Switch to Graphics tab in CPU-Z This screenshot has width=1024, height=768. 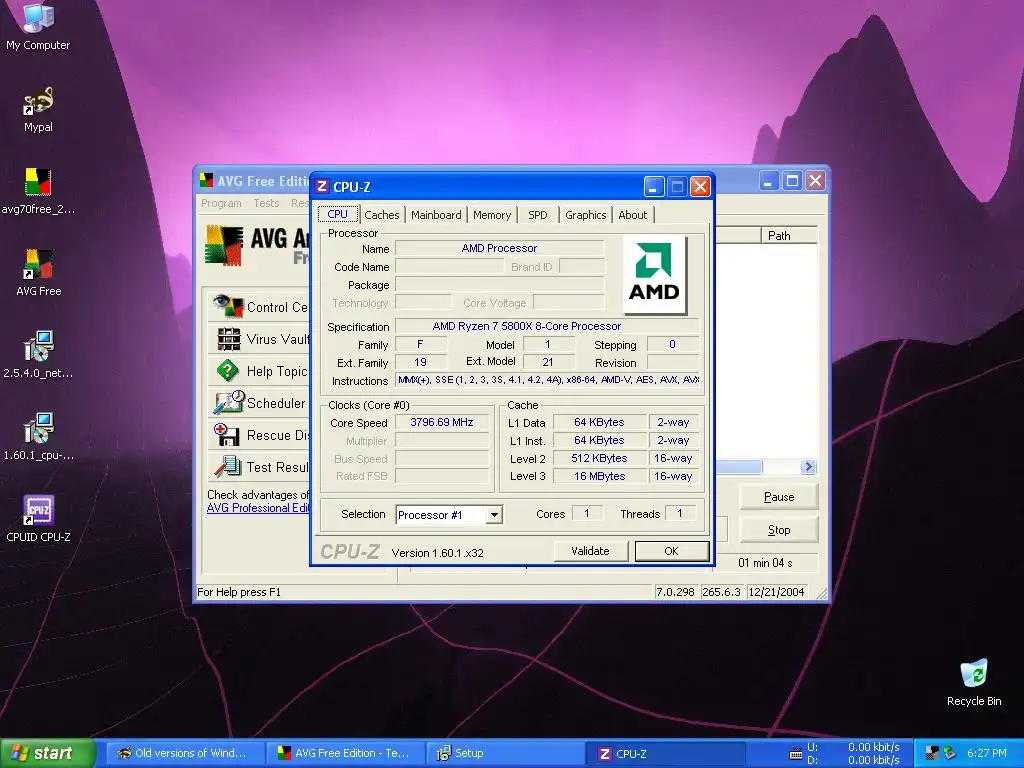point(586,215)
